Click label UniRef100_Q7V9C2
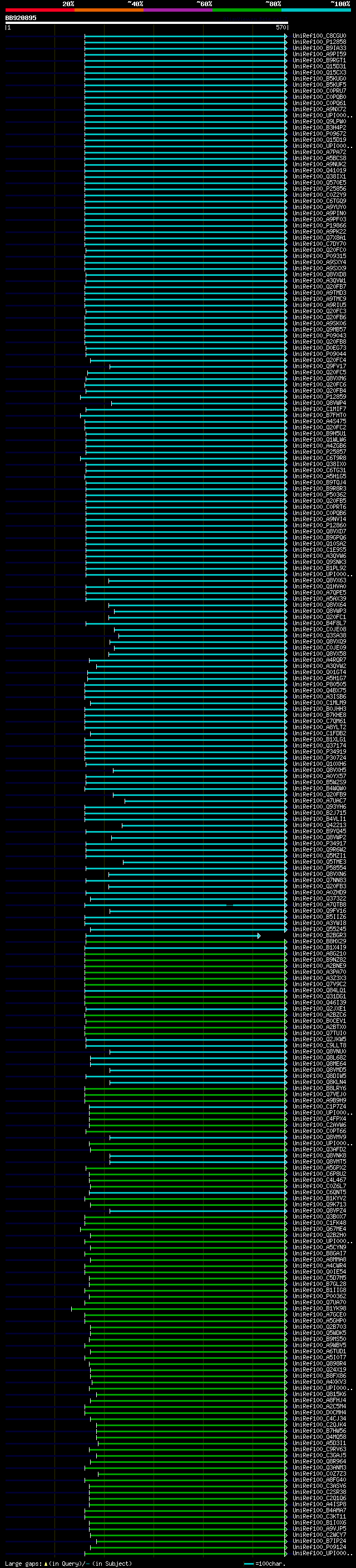 [319, 983]
